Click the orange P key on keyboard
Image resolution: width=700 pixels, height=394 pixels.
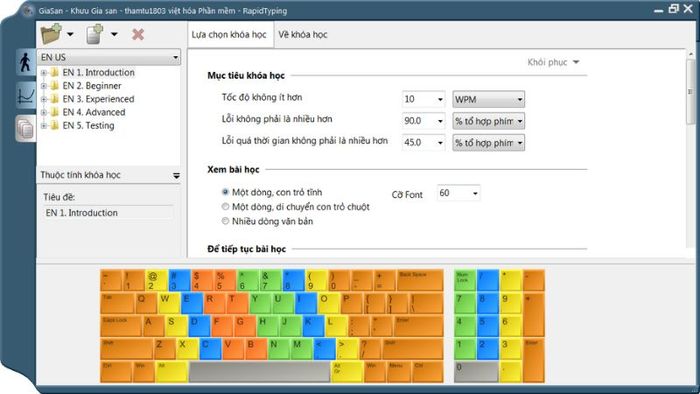[x=351, y=303]
